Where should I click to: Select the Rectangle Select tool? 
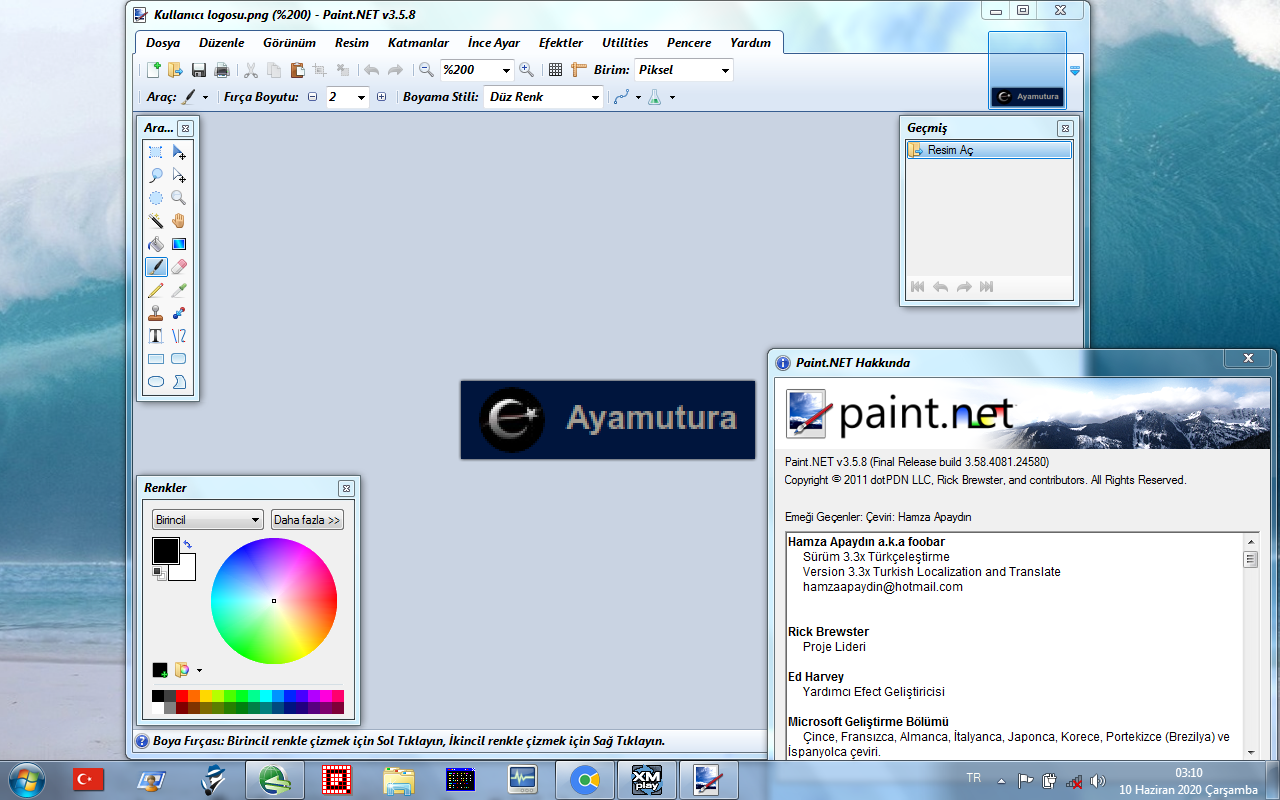coord(156,152)
